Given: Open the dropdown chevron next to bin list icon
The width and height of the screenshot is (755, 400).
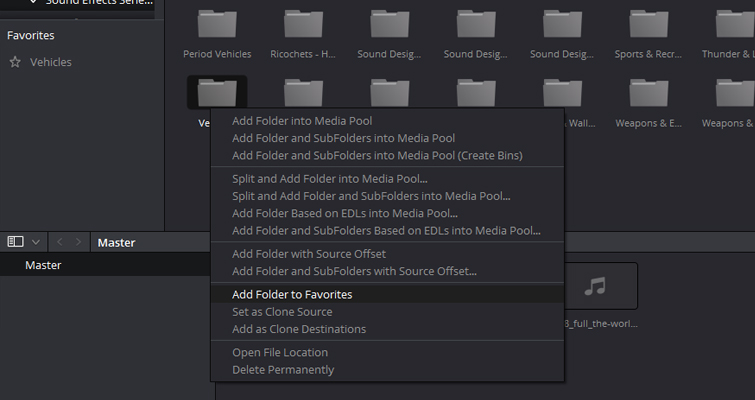Looking at the screenshot, I should point(36,242).
